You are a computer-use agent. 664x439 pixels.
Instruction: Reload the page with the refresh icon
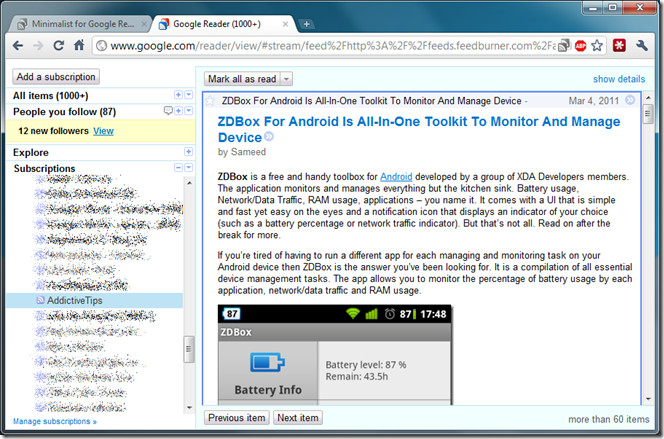[58, 45]
